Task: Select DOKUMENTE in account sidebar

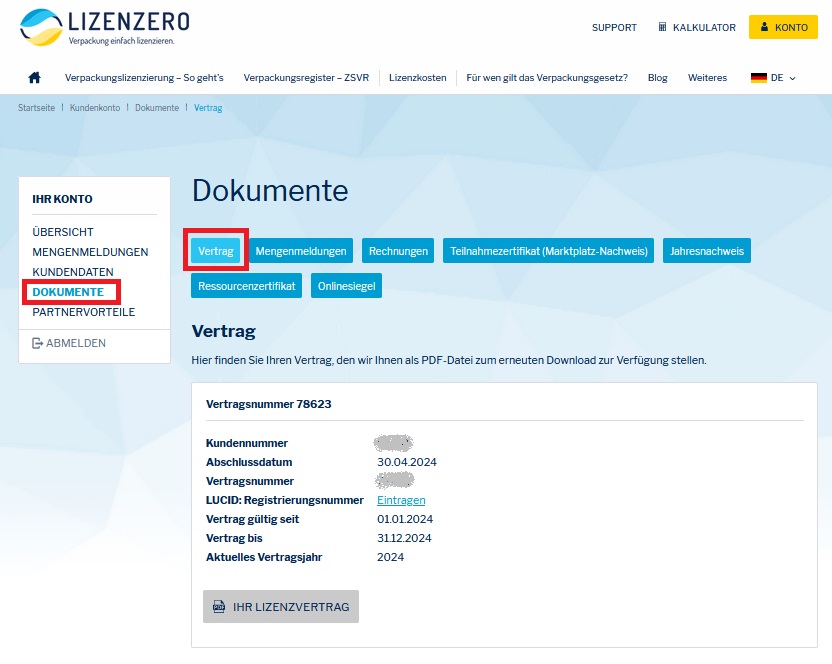Action: tap(68, 292)
